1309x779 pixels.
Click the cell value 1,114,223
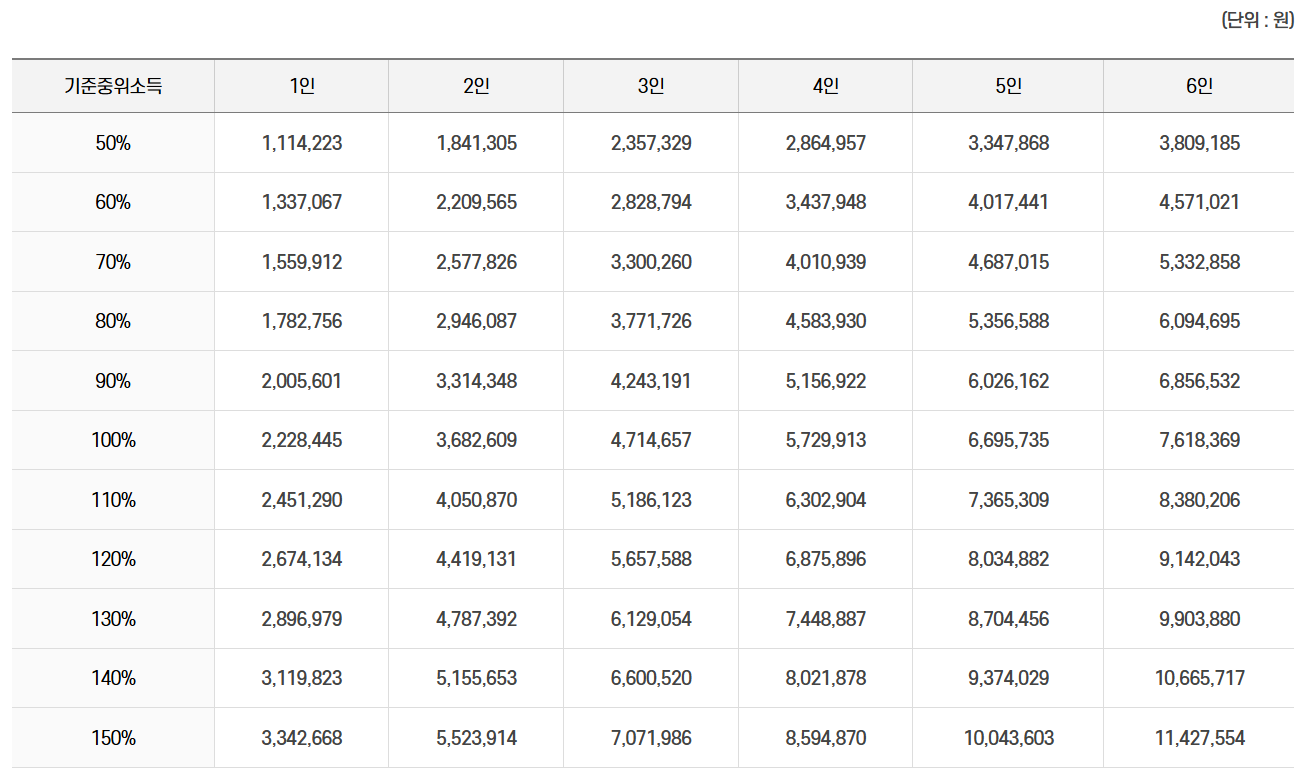point(302,143)
